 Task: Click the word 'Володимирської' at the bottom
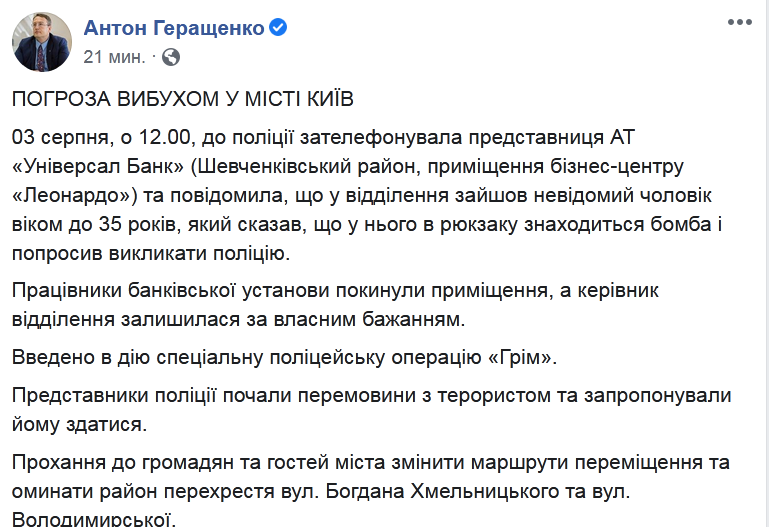pyautogui.click(x=93, y=520)
